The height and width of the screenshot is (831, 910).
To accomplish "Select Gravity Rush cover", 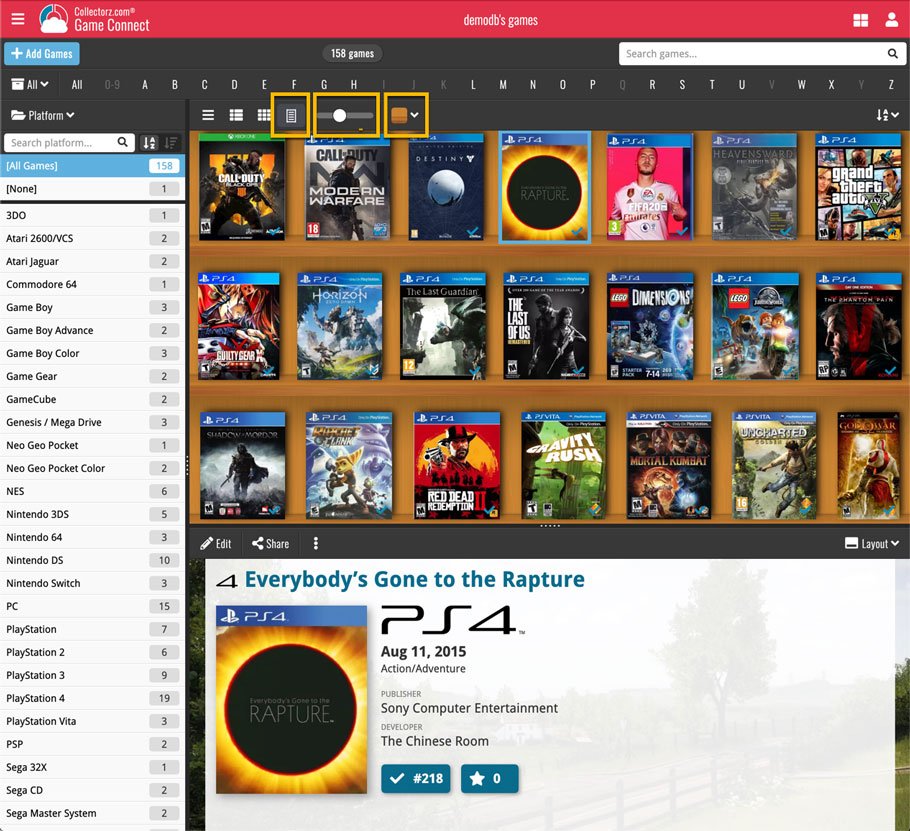I will click(564, 465).
